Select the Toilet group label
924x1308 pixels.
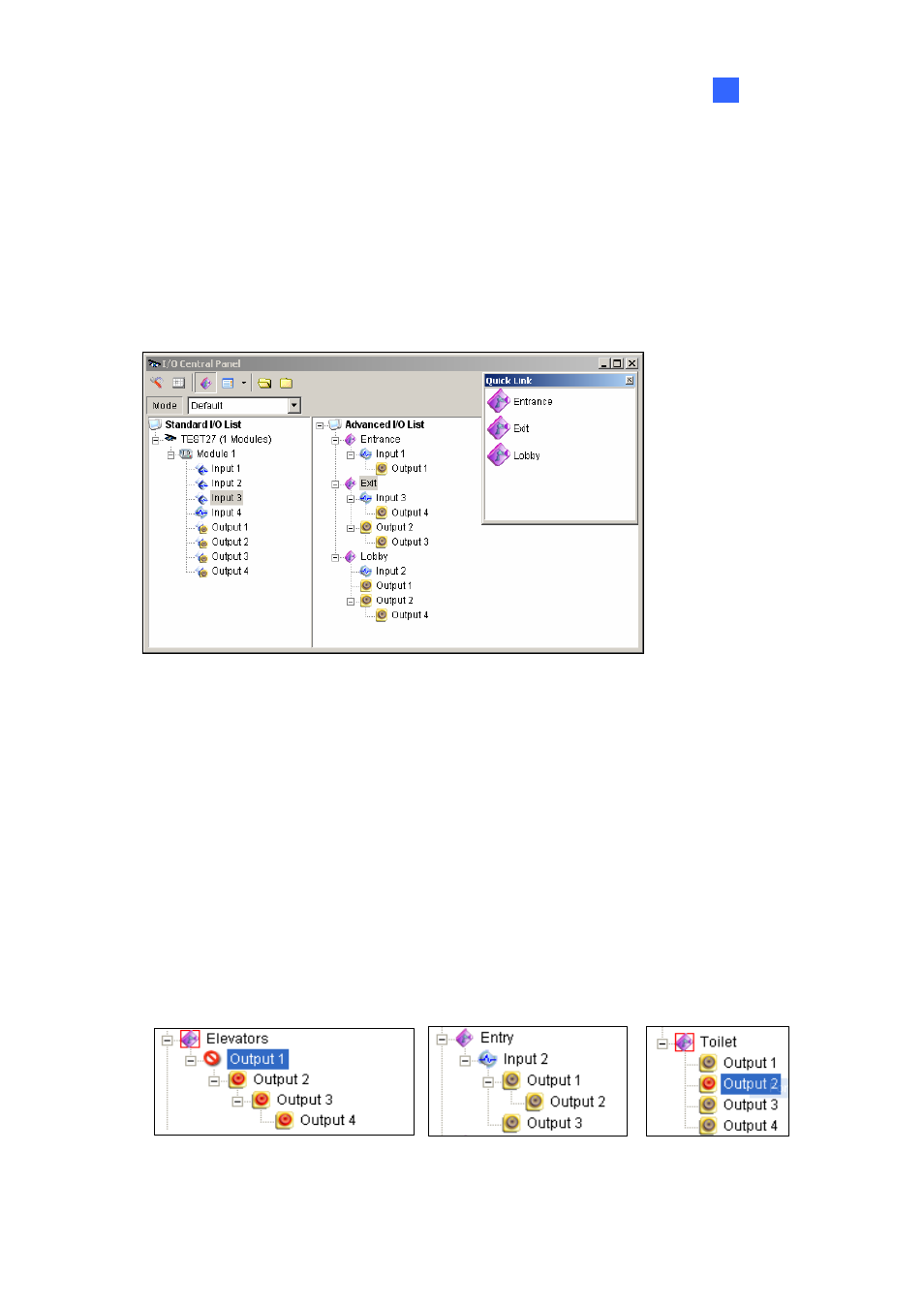[x=719, y=1042]
